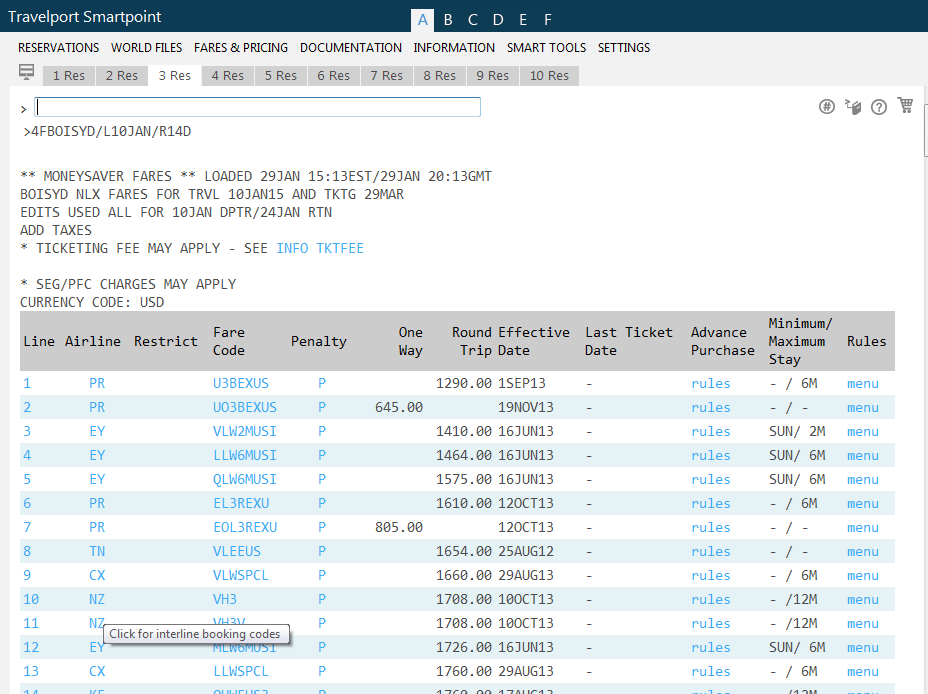Open the RESERVATIONS menu
Screen dimensions: 928x694
(x=59, y=47)
